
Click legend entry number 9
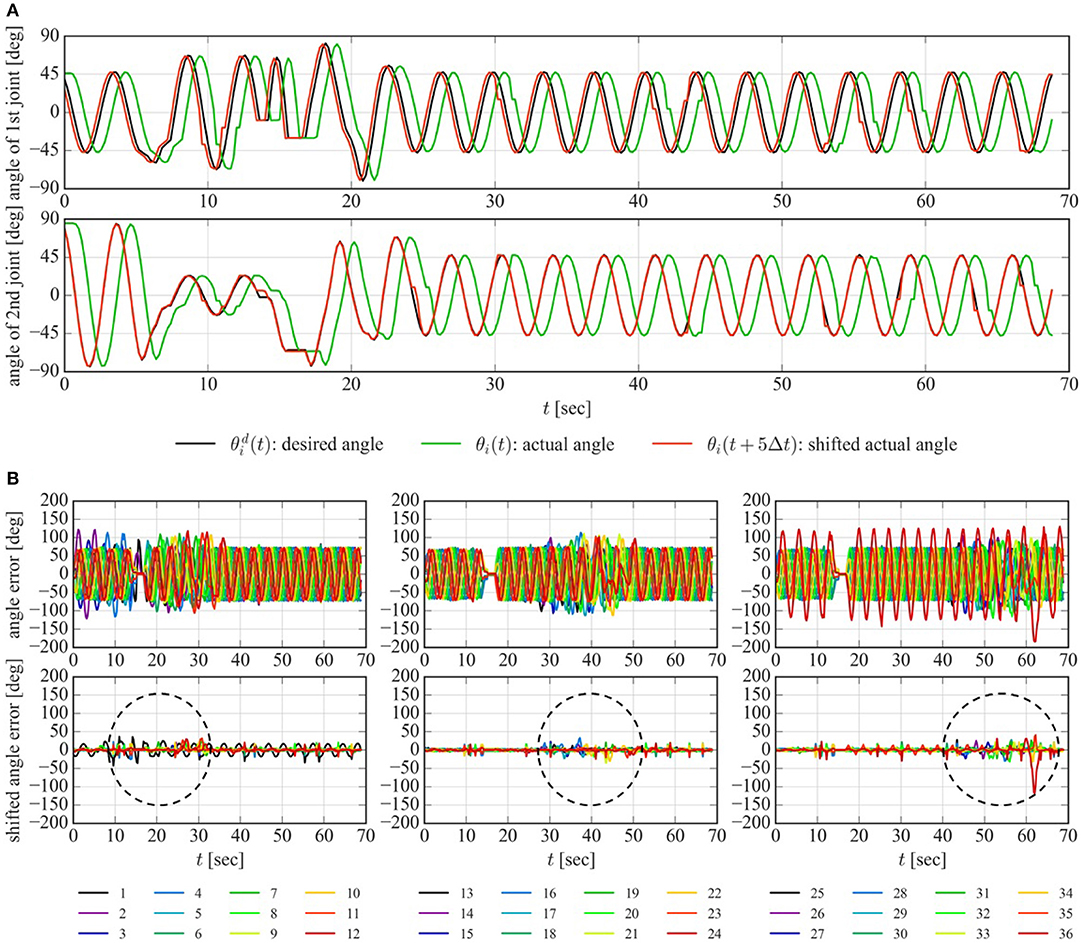tap(274, 933)
